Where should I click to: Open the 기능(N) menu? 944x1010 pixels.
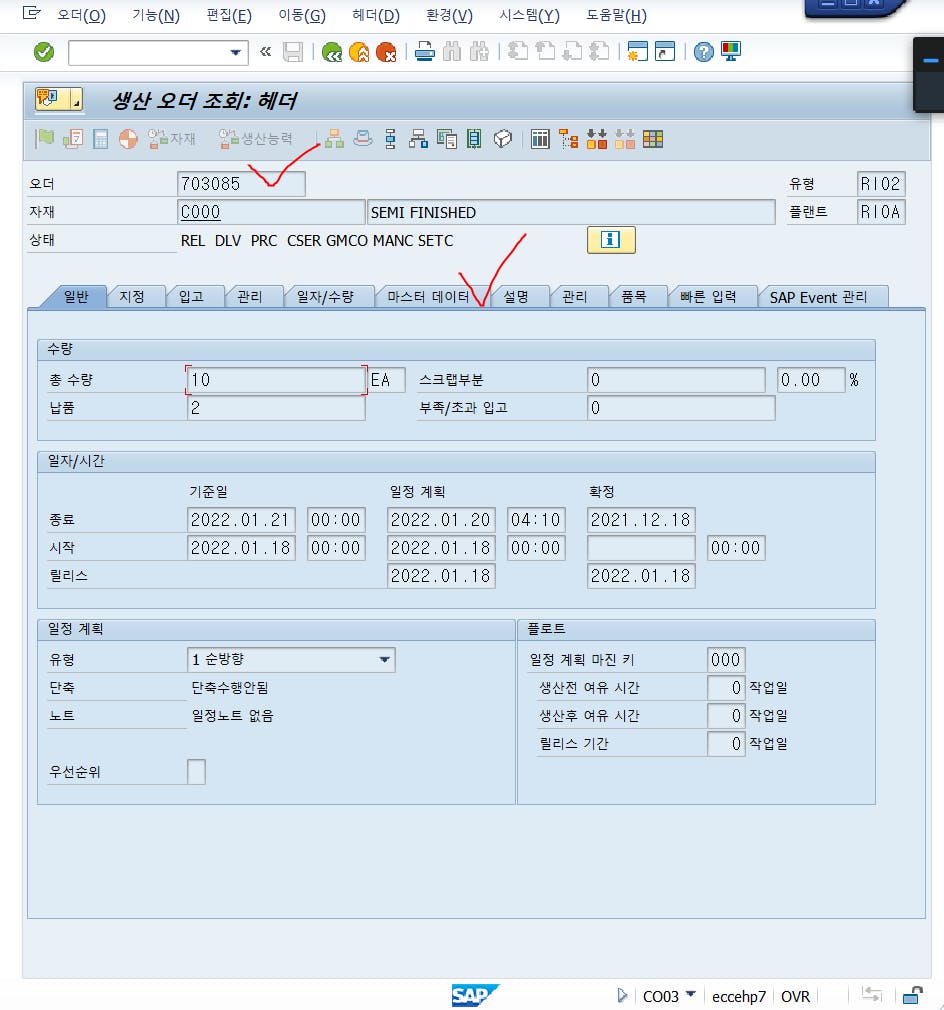(156, 15)
